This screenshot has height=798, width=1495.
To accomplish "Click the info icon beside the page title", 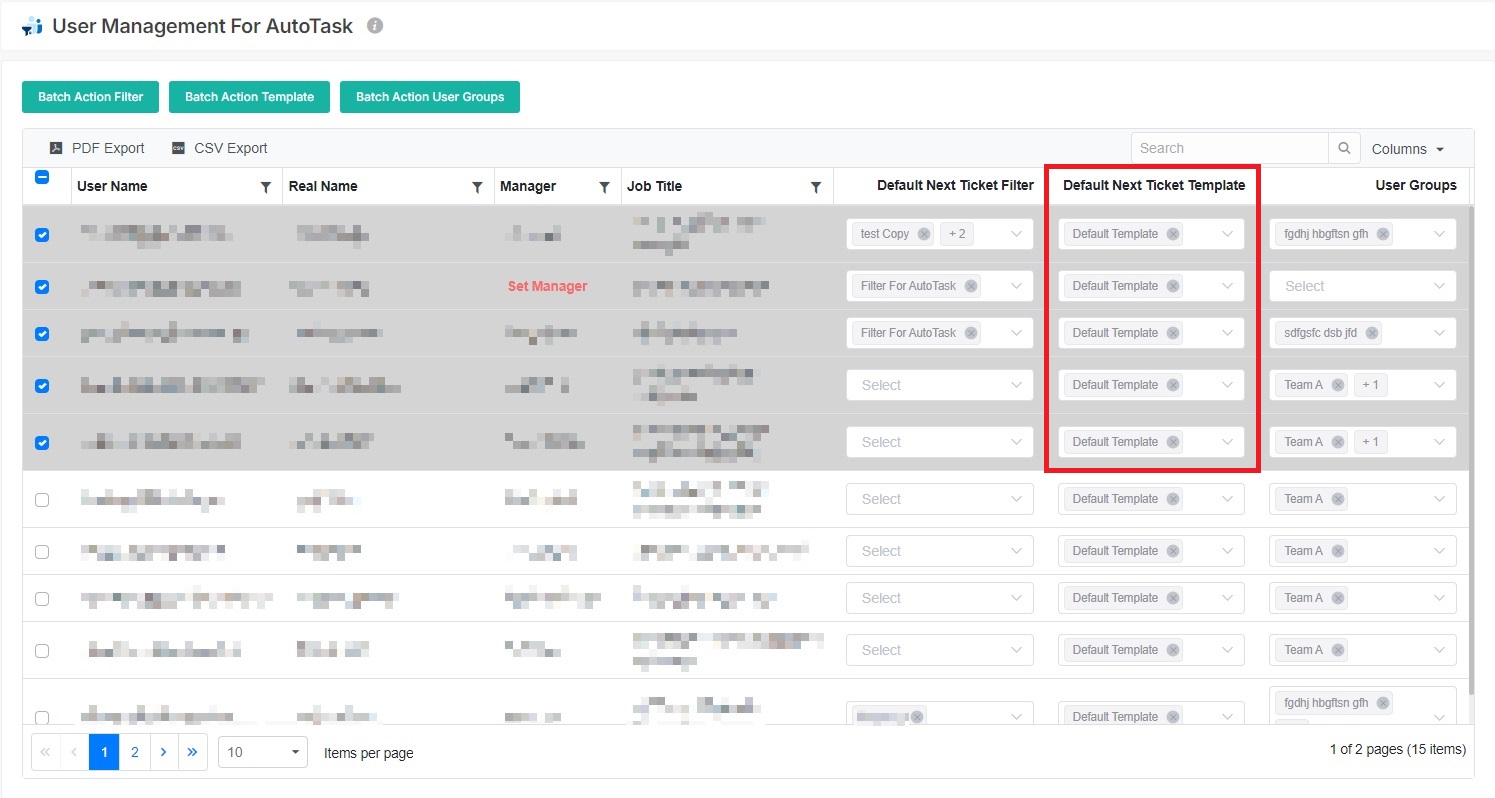I will (x=374, y=26).
